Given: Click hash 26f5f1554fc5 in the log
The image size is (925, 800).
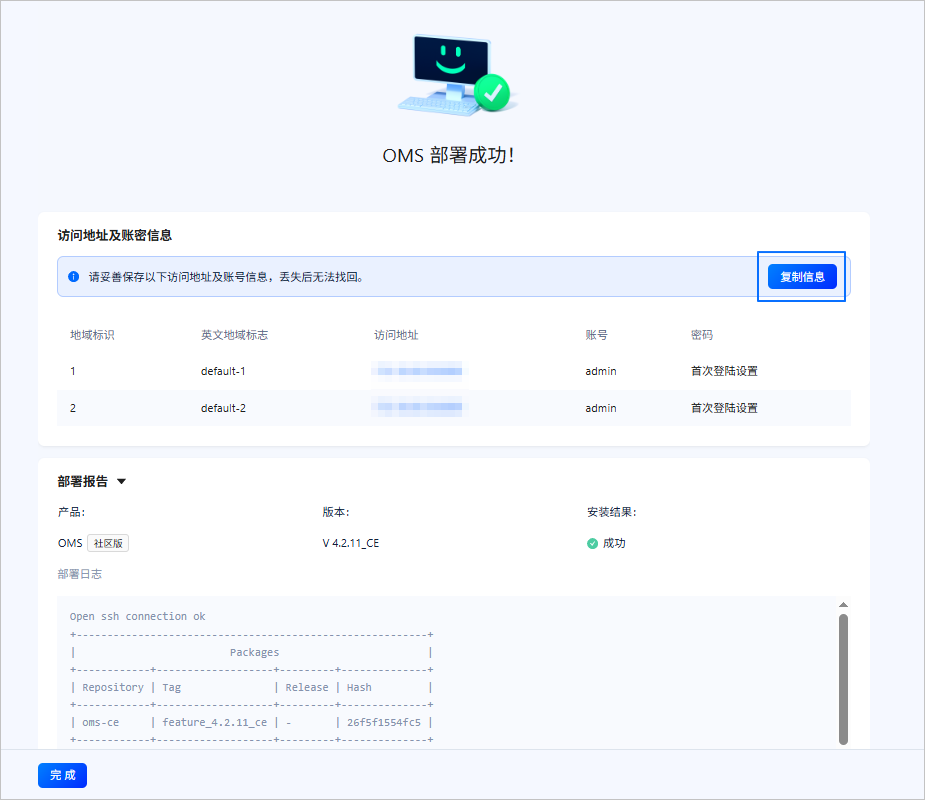Looking at the screenshot, I should [384, 722].
